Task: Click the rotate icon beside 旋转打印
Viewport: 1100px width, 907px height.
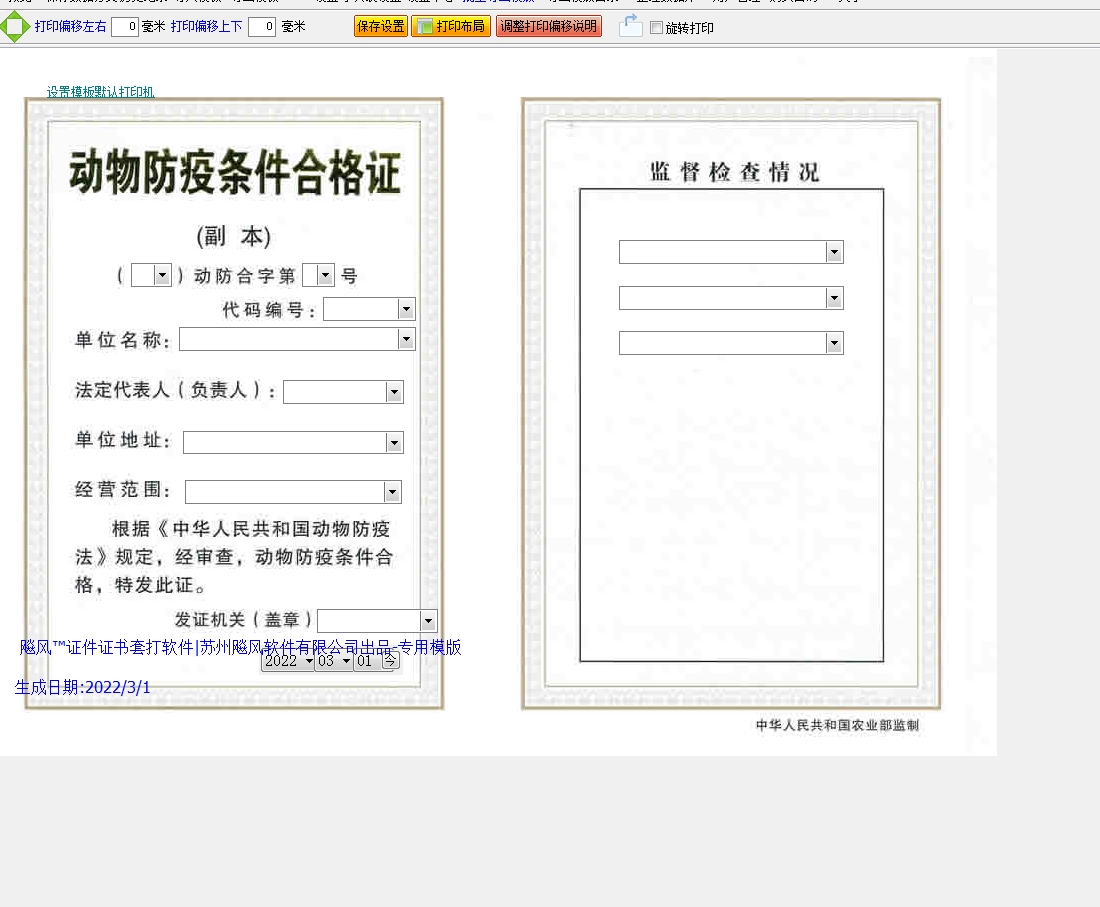Action: (x=630, y=27)
